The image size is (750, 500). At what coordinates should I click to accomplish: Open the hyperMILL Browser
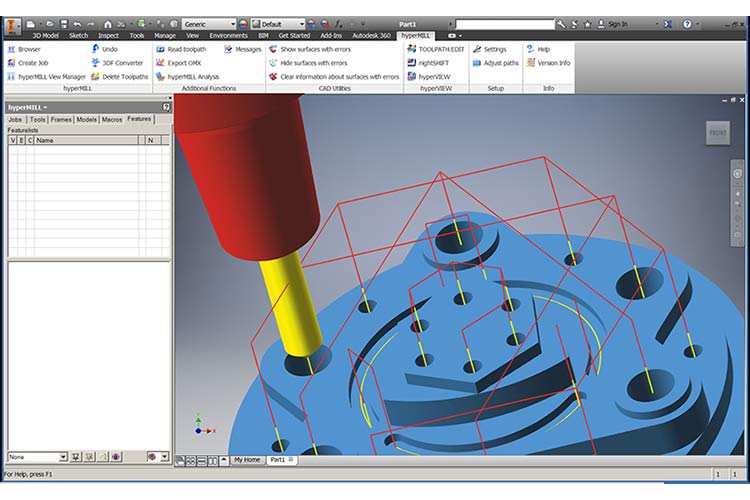(24, 49)
